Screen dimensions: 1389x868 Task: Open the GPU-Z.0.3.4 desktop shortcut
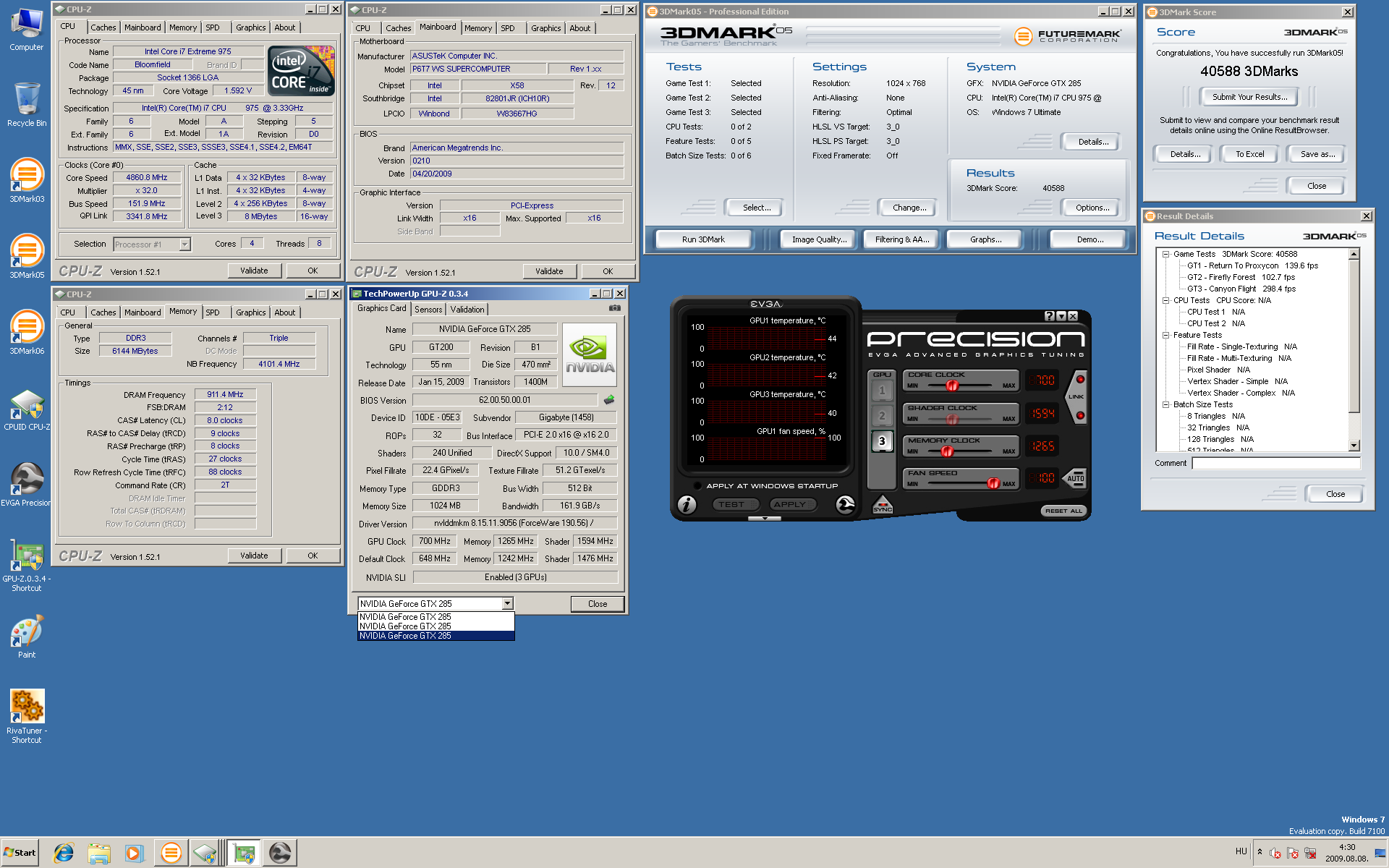[x=27, y=566]
